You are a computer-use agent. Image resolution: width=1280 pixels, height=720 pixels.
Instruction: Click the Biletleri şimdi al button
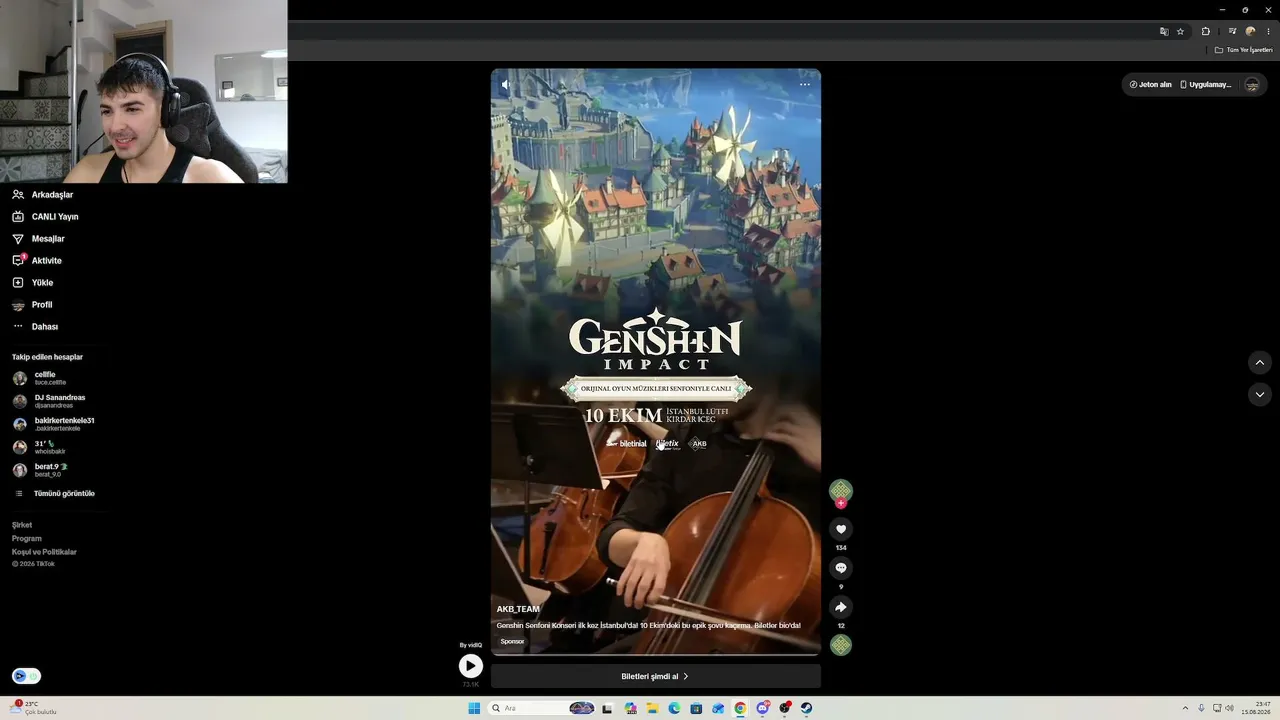(656, 677)
